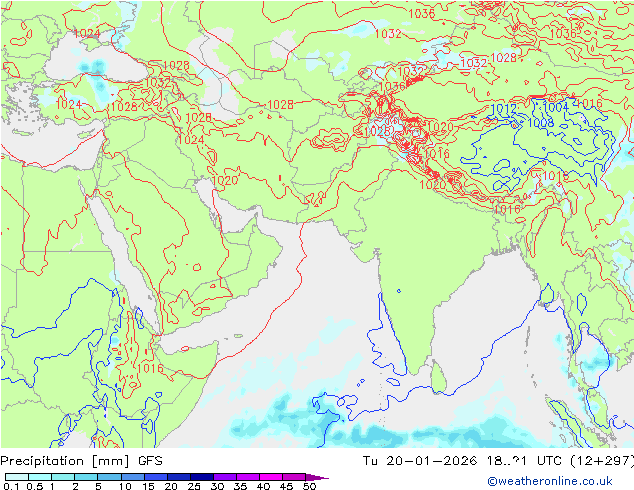634x490 pixels.
Task: Select the 0.5 to 1 mm legend swatch
Action: tap(40, 477)
